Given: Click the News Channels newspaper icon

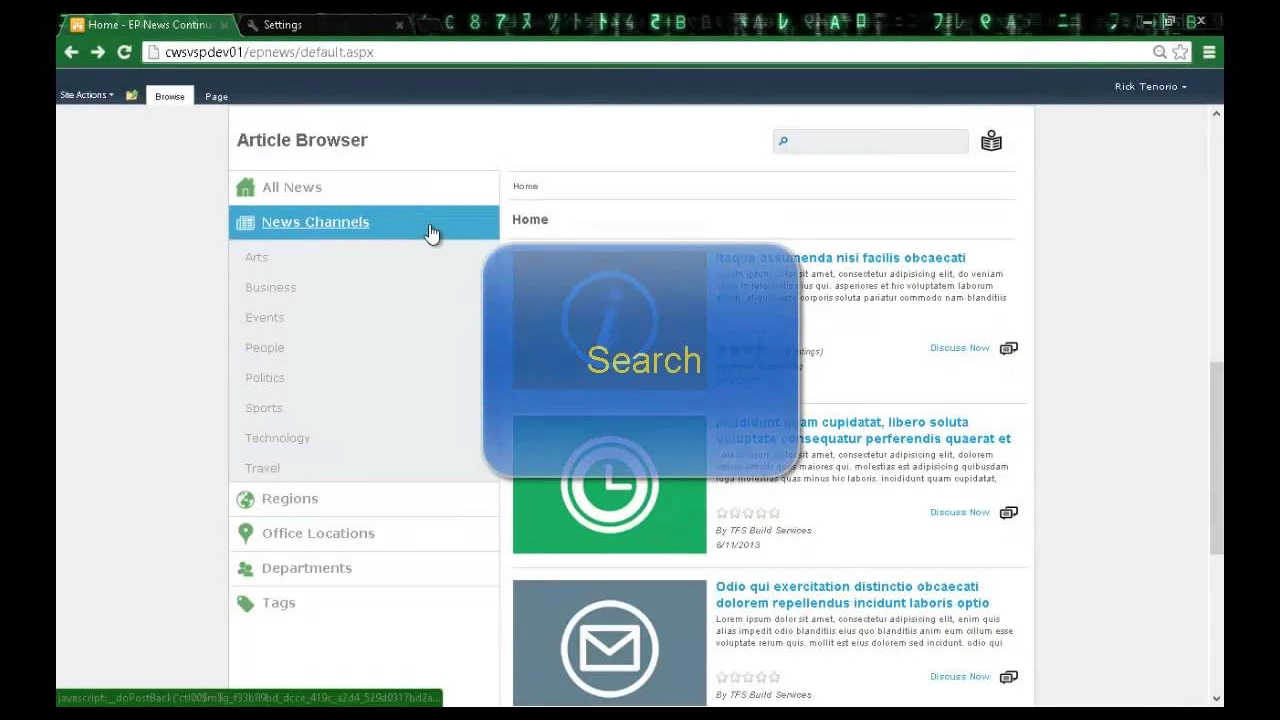Looking at the screenshot, I should tap(245, 223).
